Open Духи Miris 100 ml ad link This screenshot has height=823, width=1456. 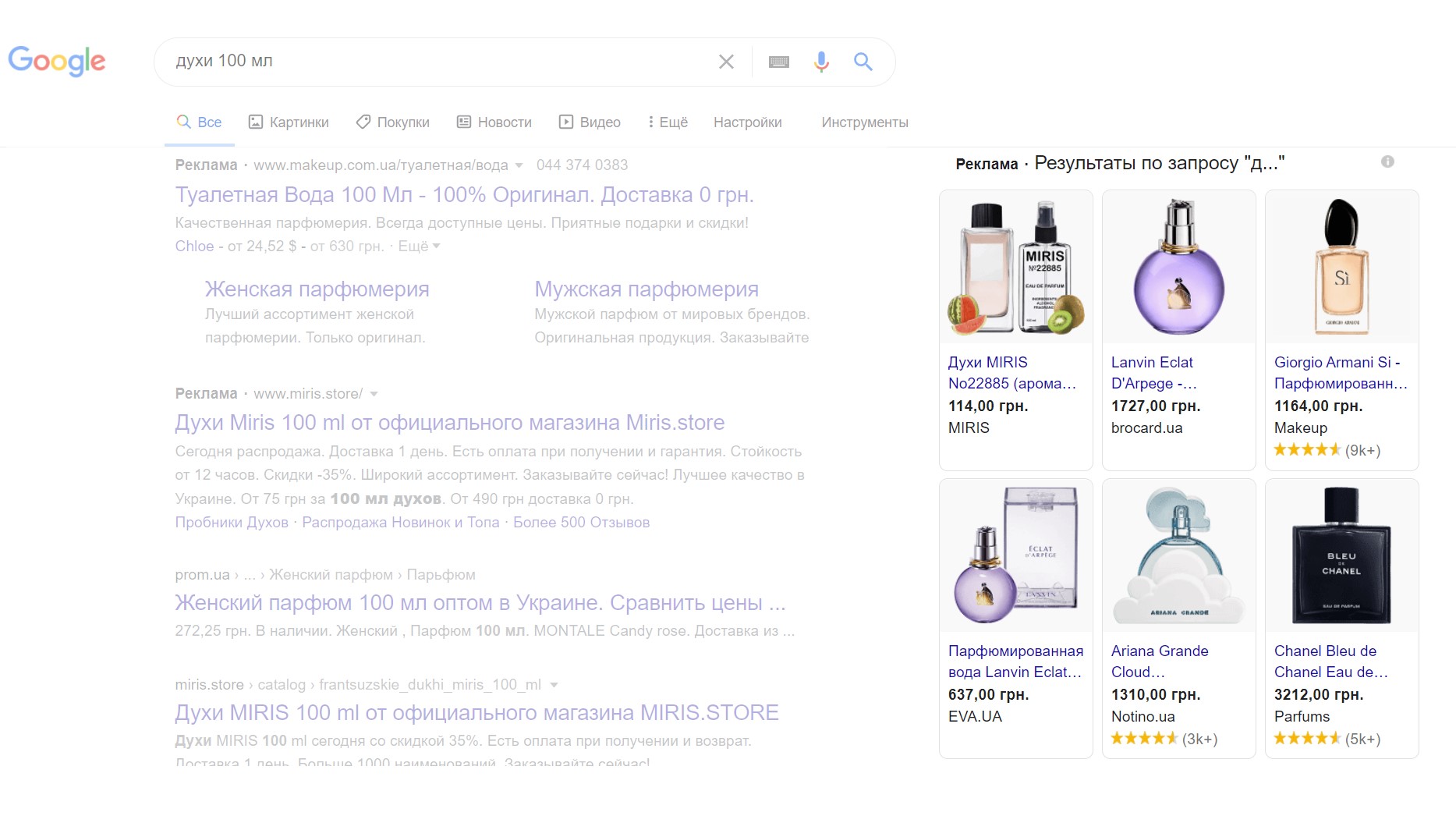[449, 423]
